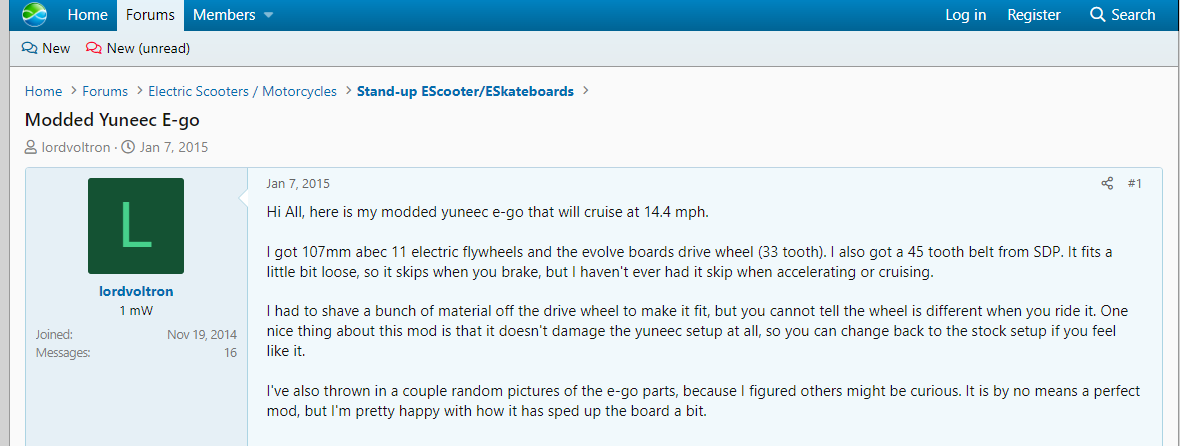1180x446 pixels.
Task: Click the search magnifier icon
Action: pyautogui.click(x=1098, y=15)
